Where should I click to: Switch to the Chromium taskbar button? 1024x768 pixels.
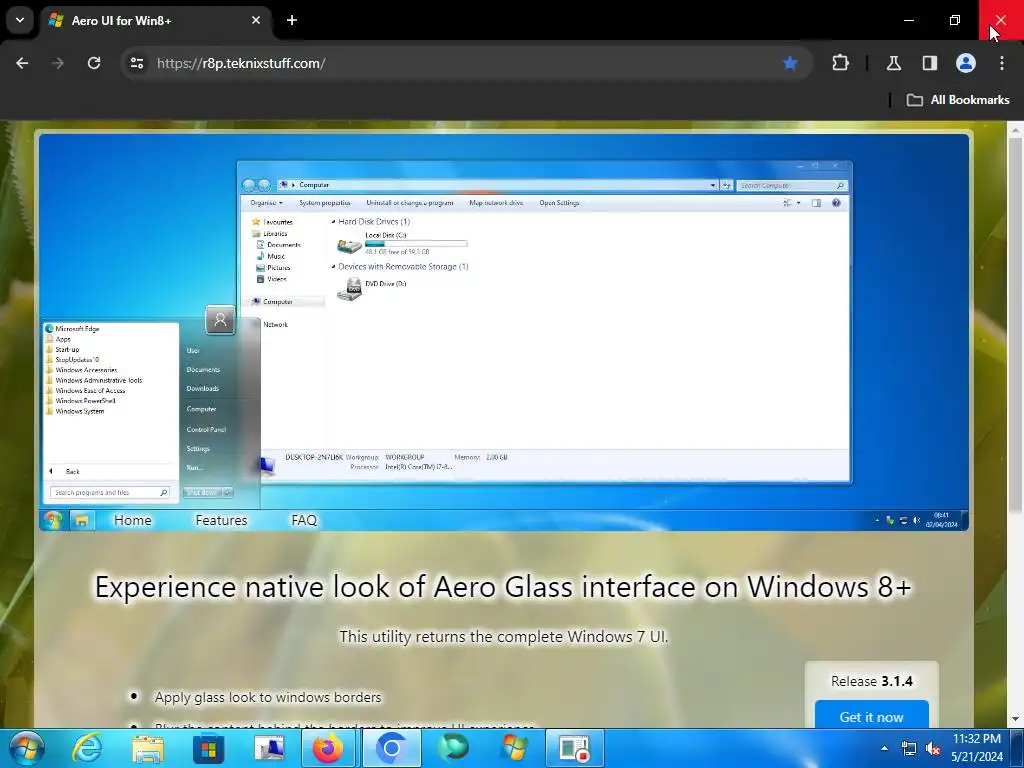pyautogui.click(x=391, y=748)
